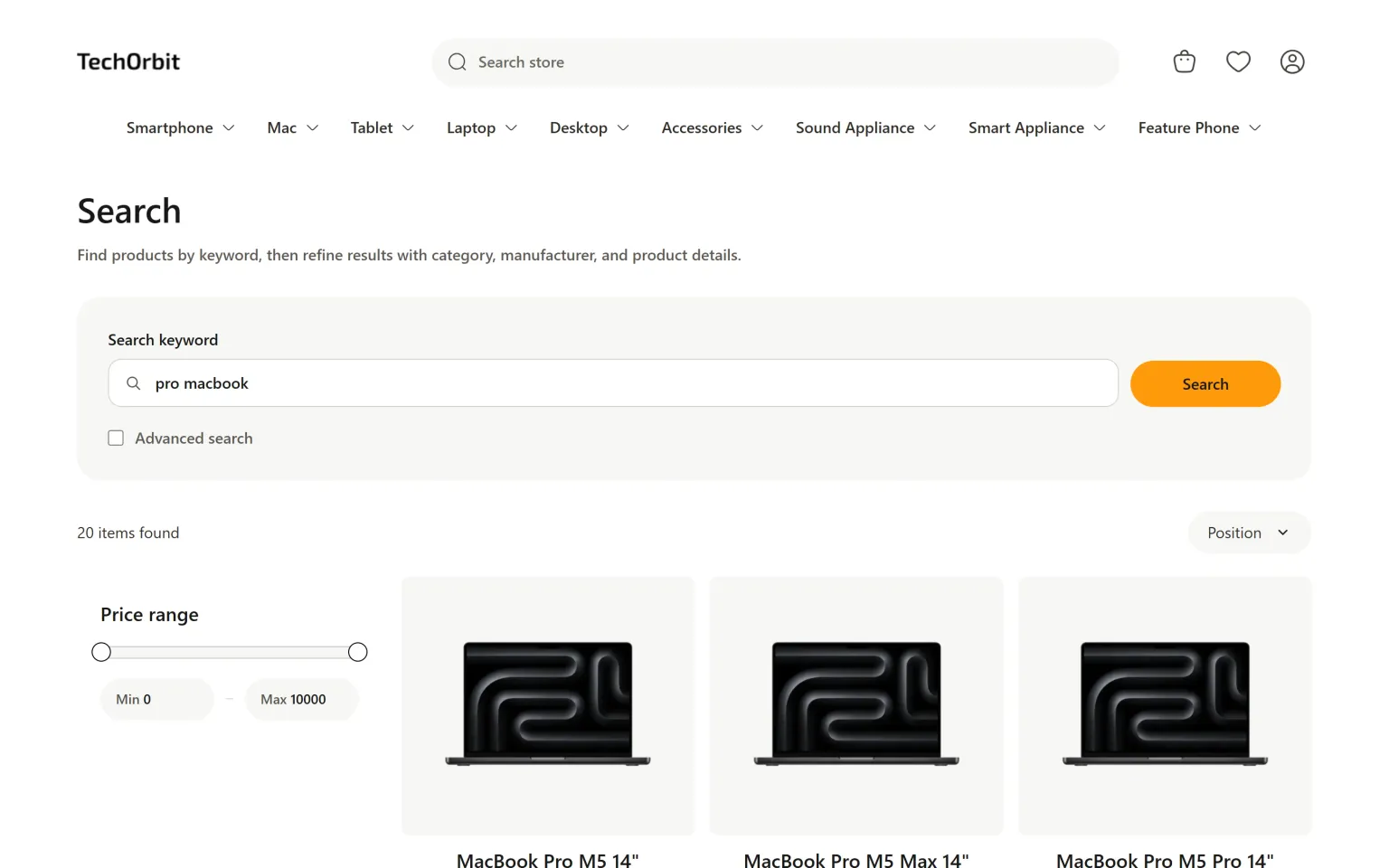Expand the Laptop menu
This screenshot has width=1389, height=868.
click(481, 127)
